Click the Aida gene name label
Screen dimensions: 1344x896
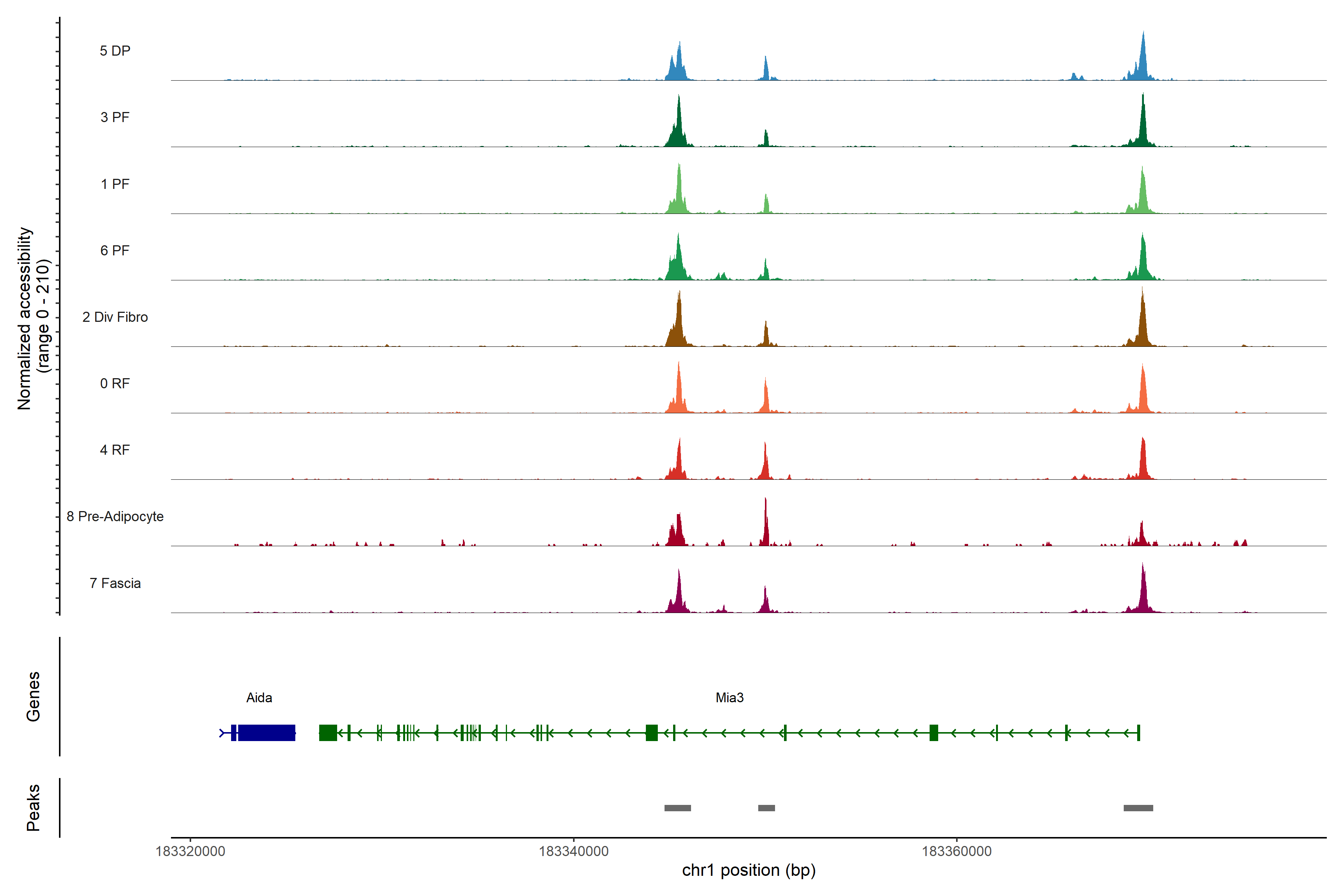259,698
